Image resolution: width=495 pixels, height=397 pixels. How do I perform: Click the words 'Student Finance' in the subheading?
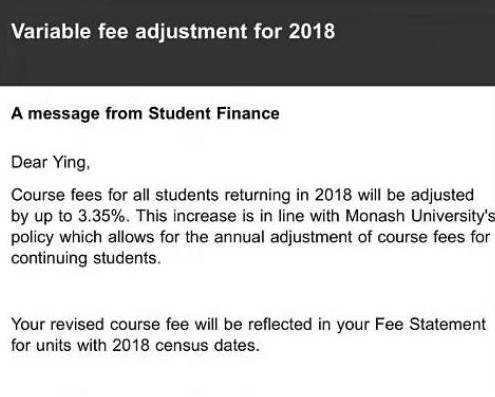pos(214,113)
